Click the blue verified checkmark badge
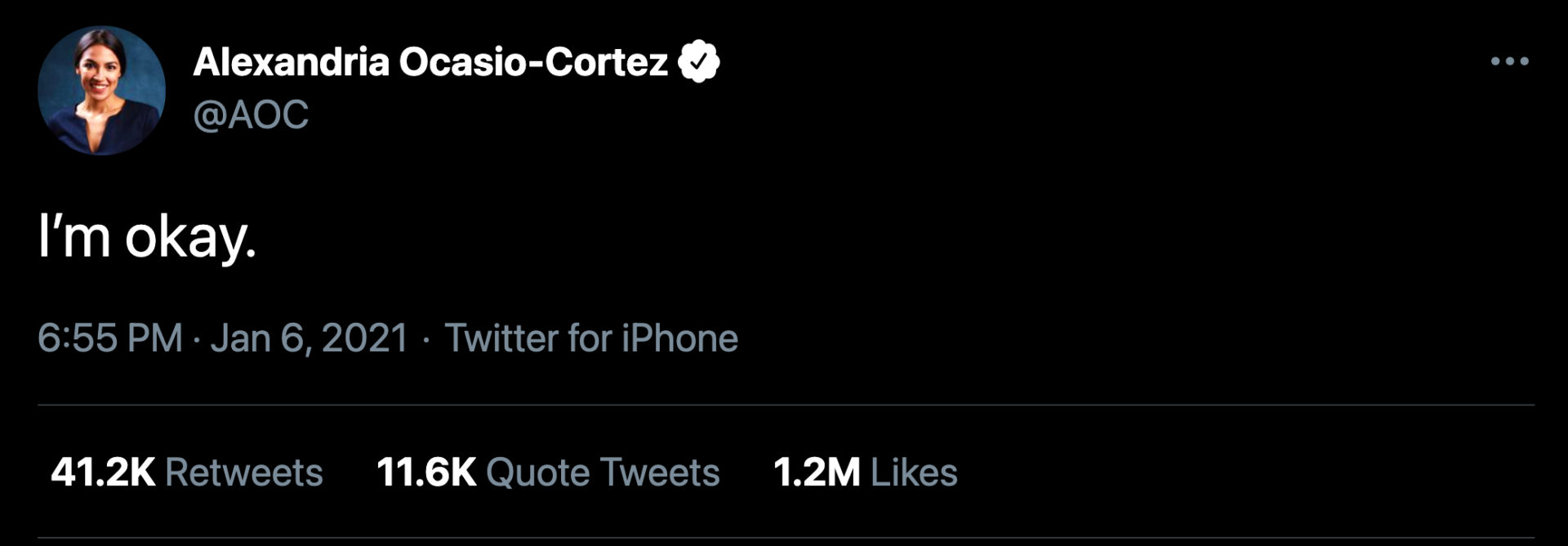 coord(698,61)
